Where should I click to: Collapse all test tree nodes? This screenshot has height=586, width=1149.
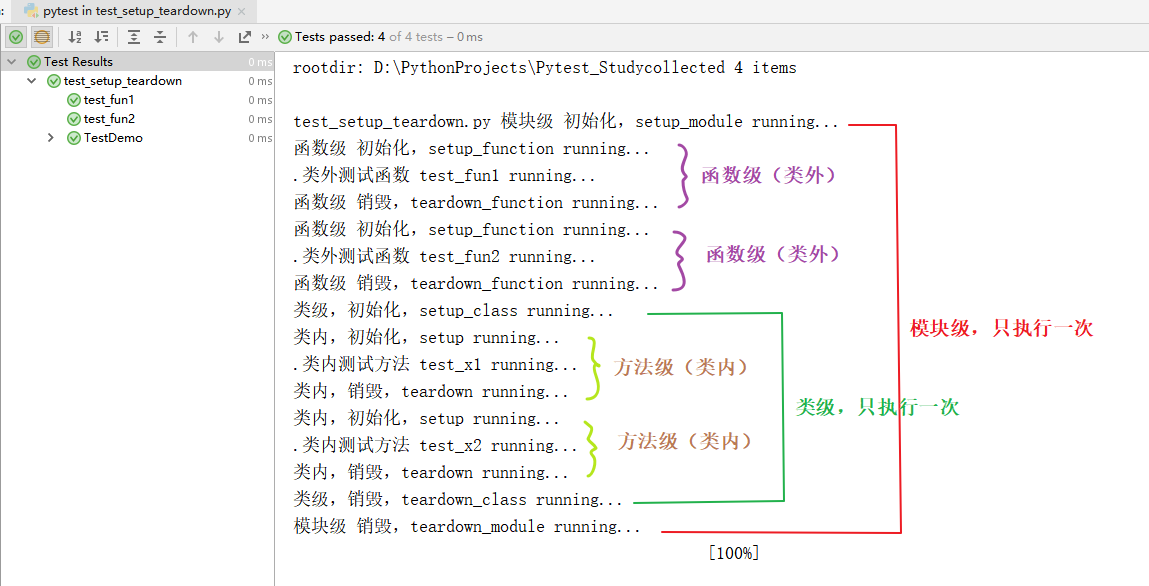(160, 37)
